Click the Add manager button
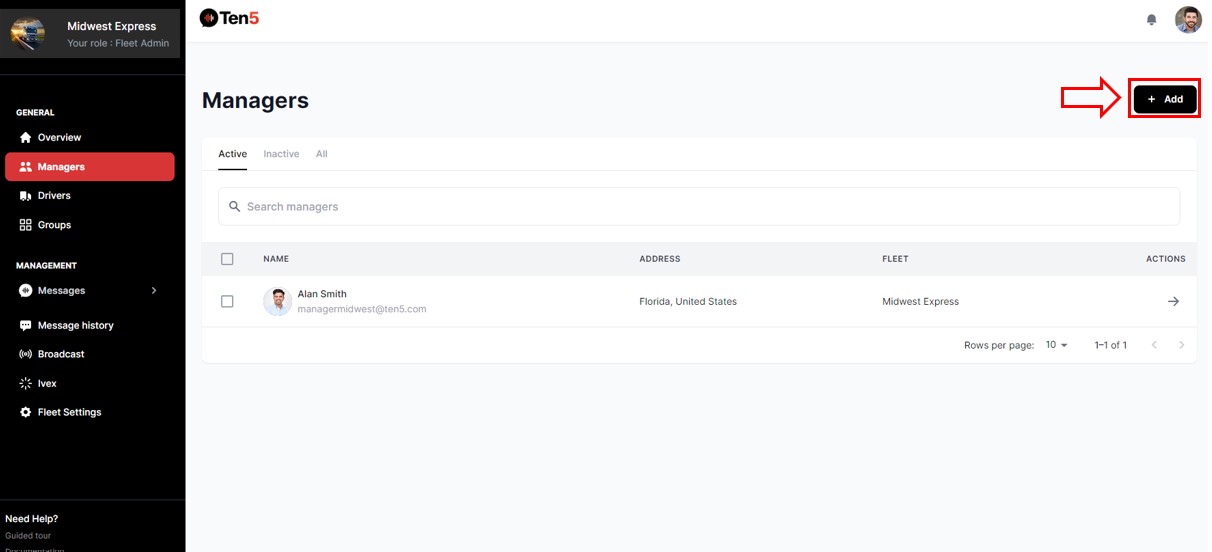 [1164, 99]
